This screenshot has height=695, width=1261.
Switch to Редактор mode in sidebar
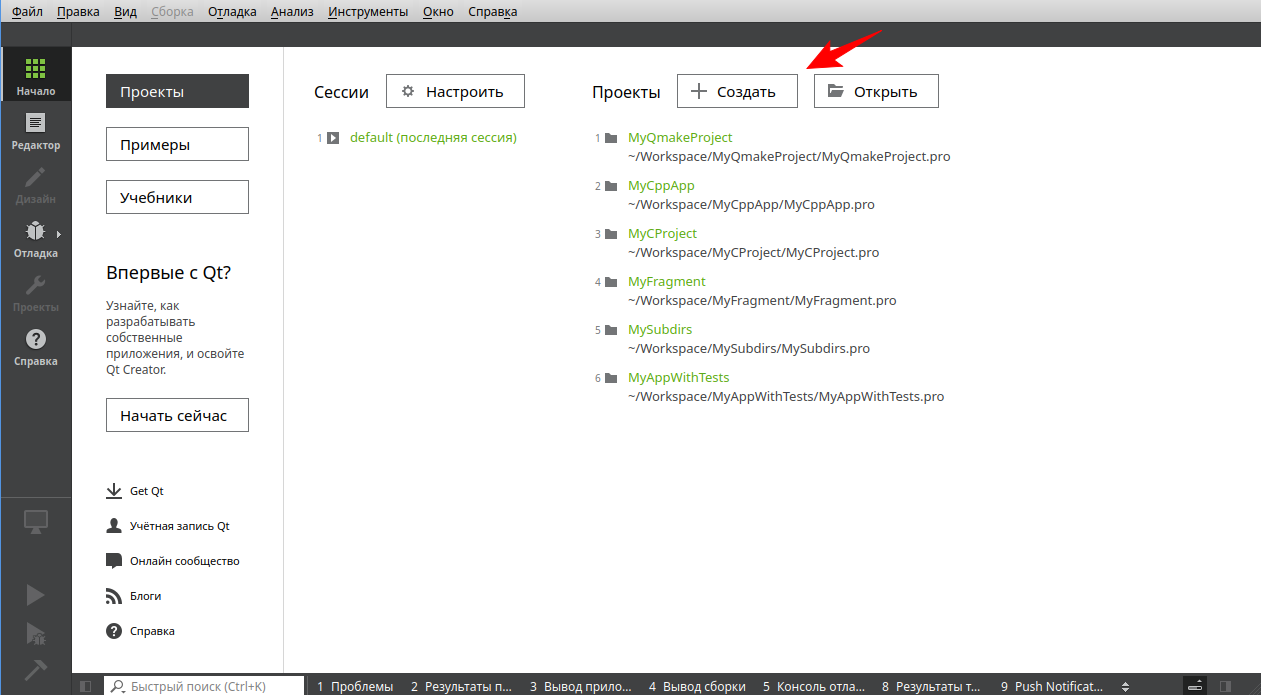tap(36, 130)
